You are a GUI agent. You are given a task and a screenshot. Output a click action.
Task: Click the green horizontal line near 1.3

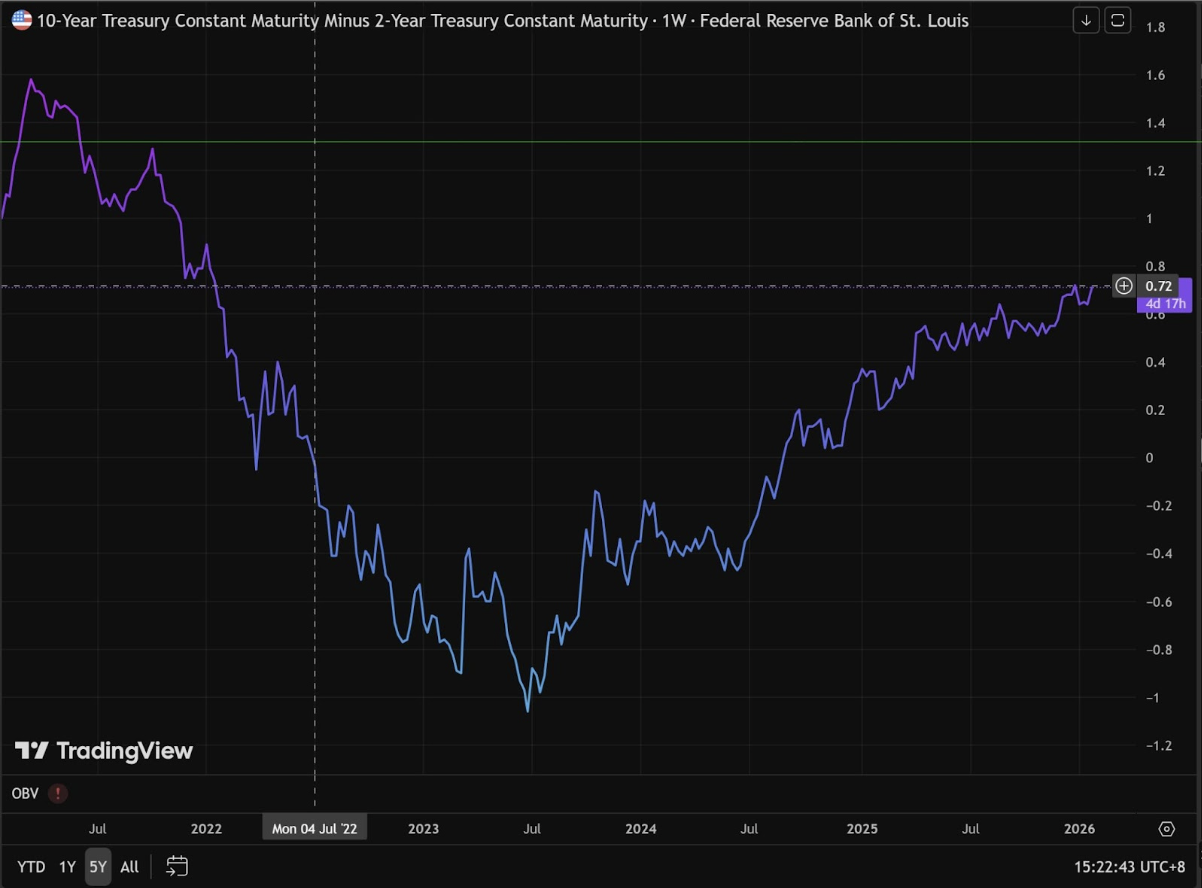coord(600,142)
